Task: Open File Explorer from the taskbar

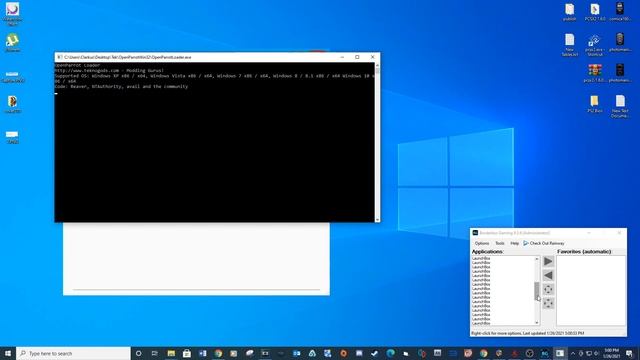Action: [171, 353]
